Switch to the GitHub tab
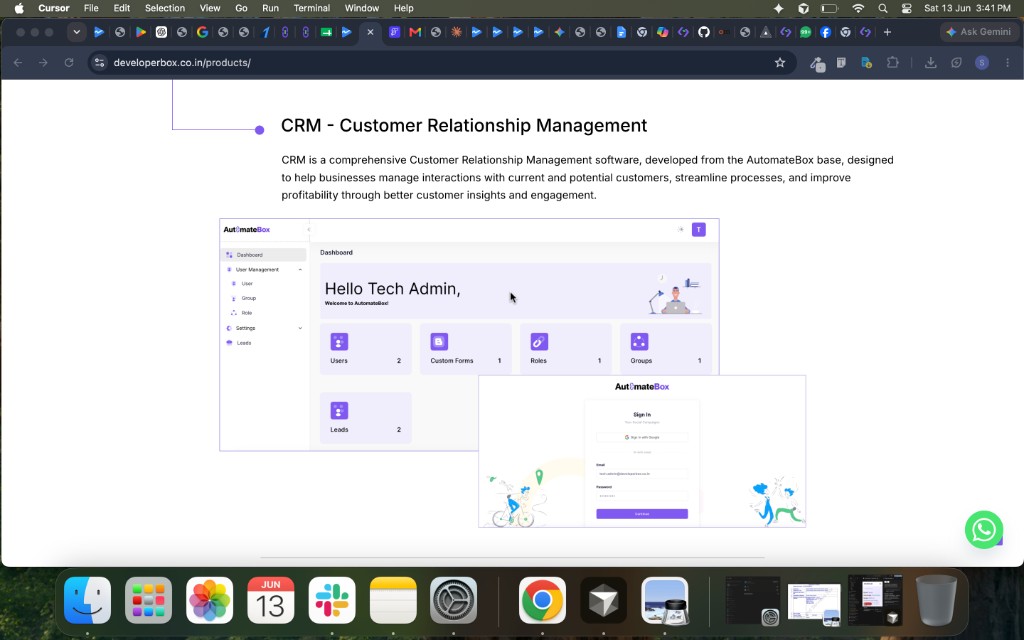 pyautogui.click(x=703, y=32)
